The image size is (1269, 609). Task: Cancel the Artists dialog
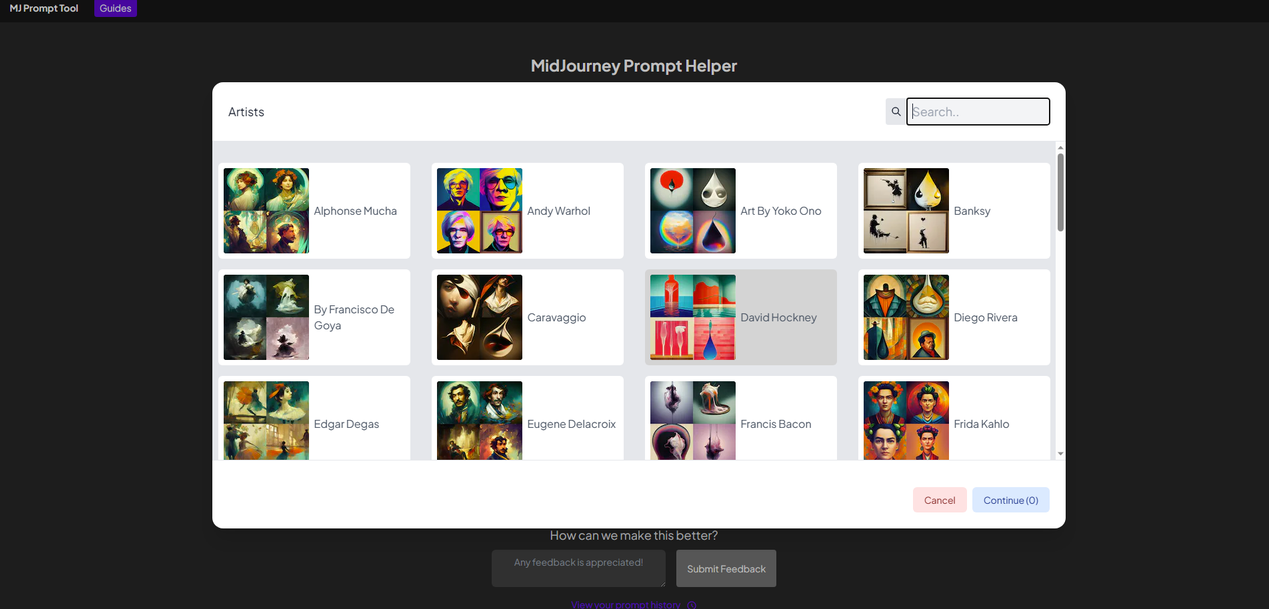(x=940, y=500)
